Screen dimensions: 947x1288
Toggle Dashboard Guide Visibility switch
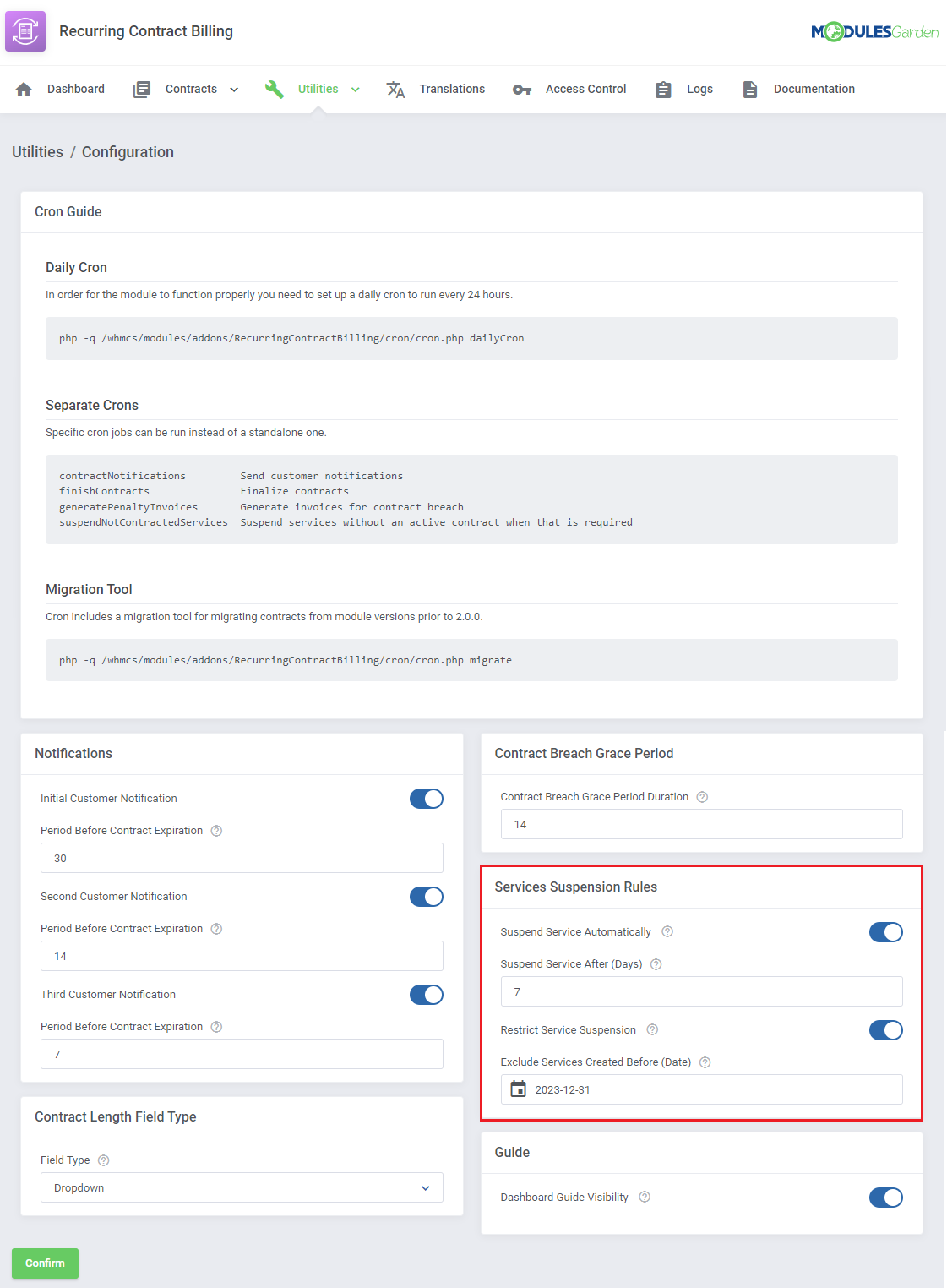coord(886,1198)
